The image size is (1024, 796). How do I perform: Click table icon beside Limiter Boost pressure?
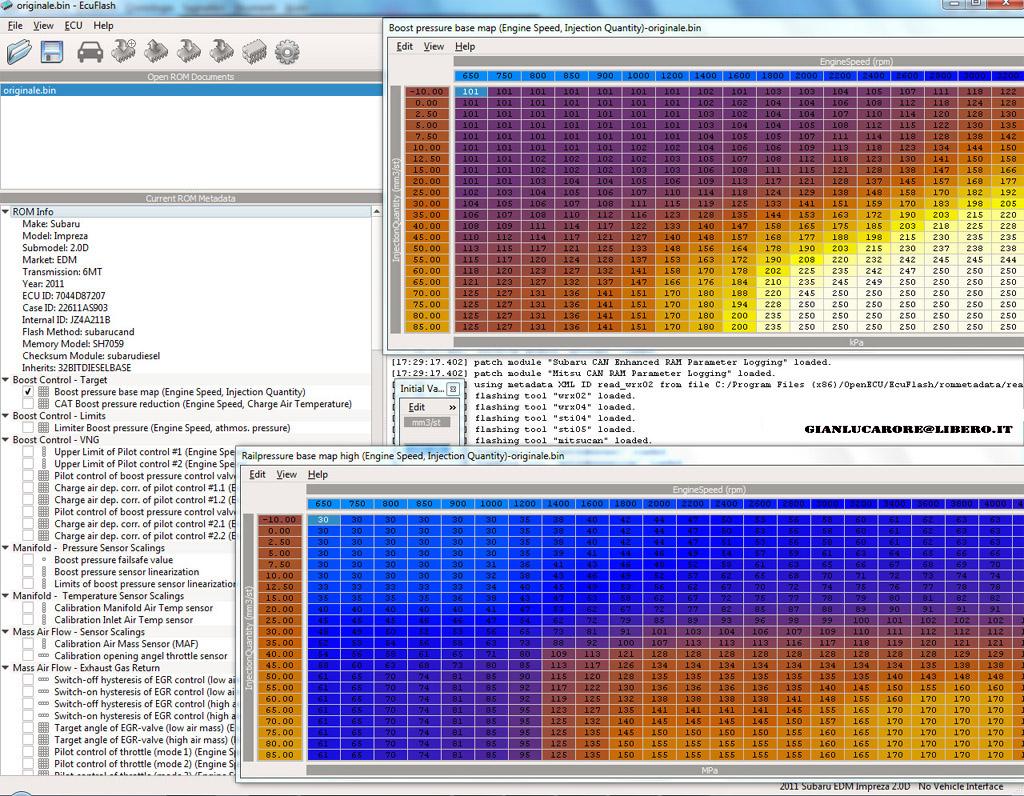tap(43, 428)
